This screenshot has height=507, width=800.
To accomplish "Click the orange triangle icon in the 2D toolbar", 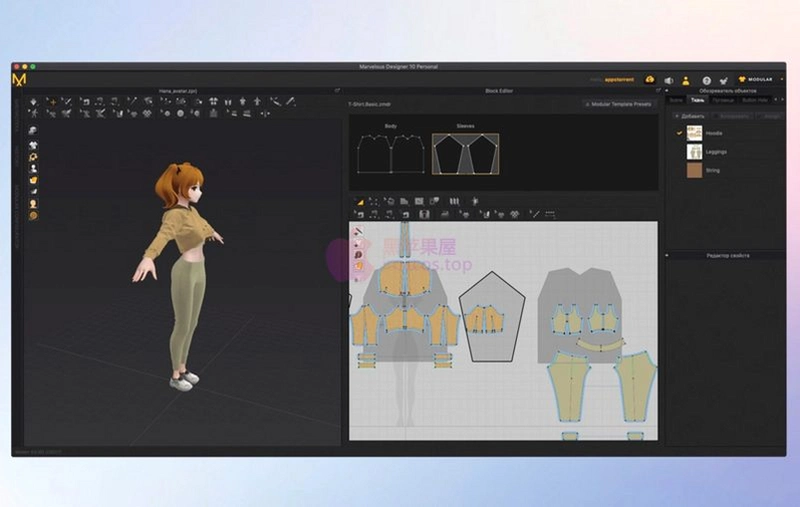I will [359, 202].
